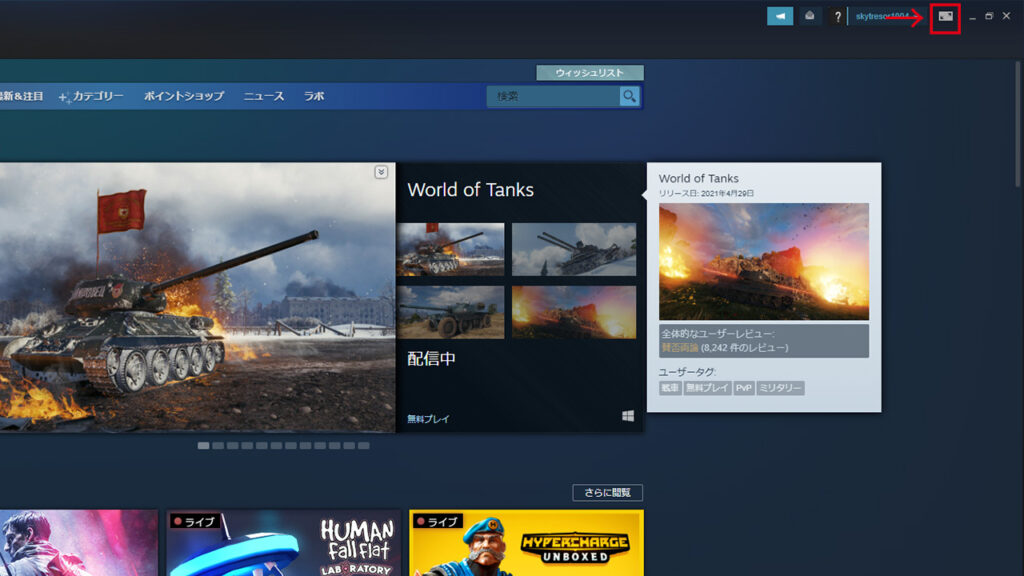Open the 最新&注目 store menu
Viewport: 1024px width, 576px height.
pyautogui.click(x=22, y=96)
